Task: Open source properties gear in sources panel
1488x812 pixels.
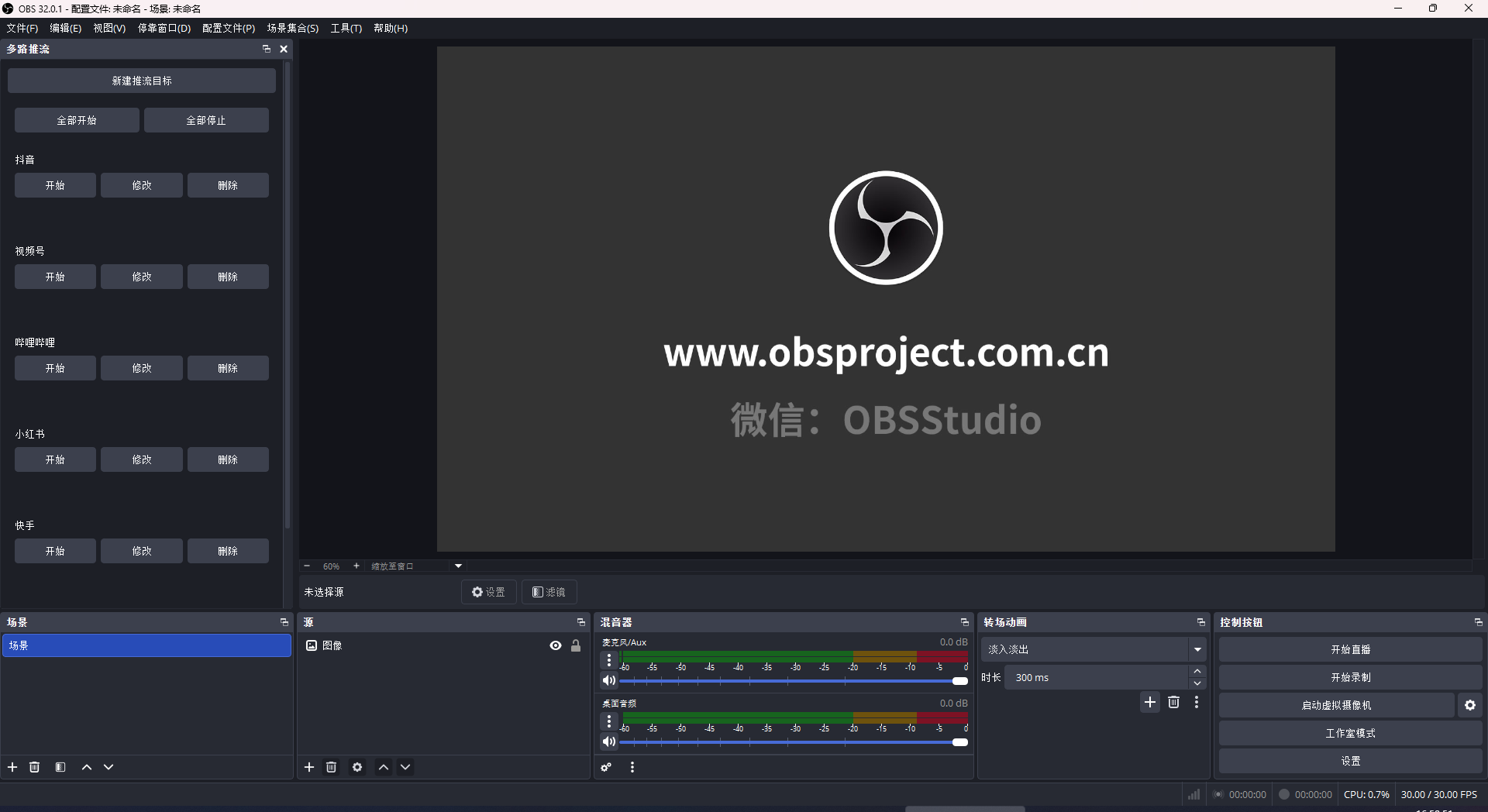Action: coord(357,767)
